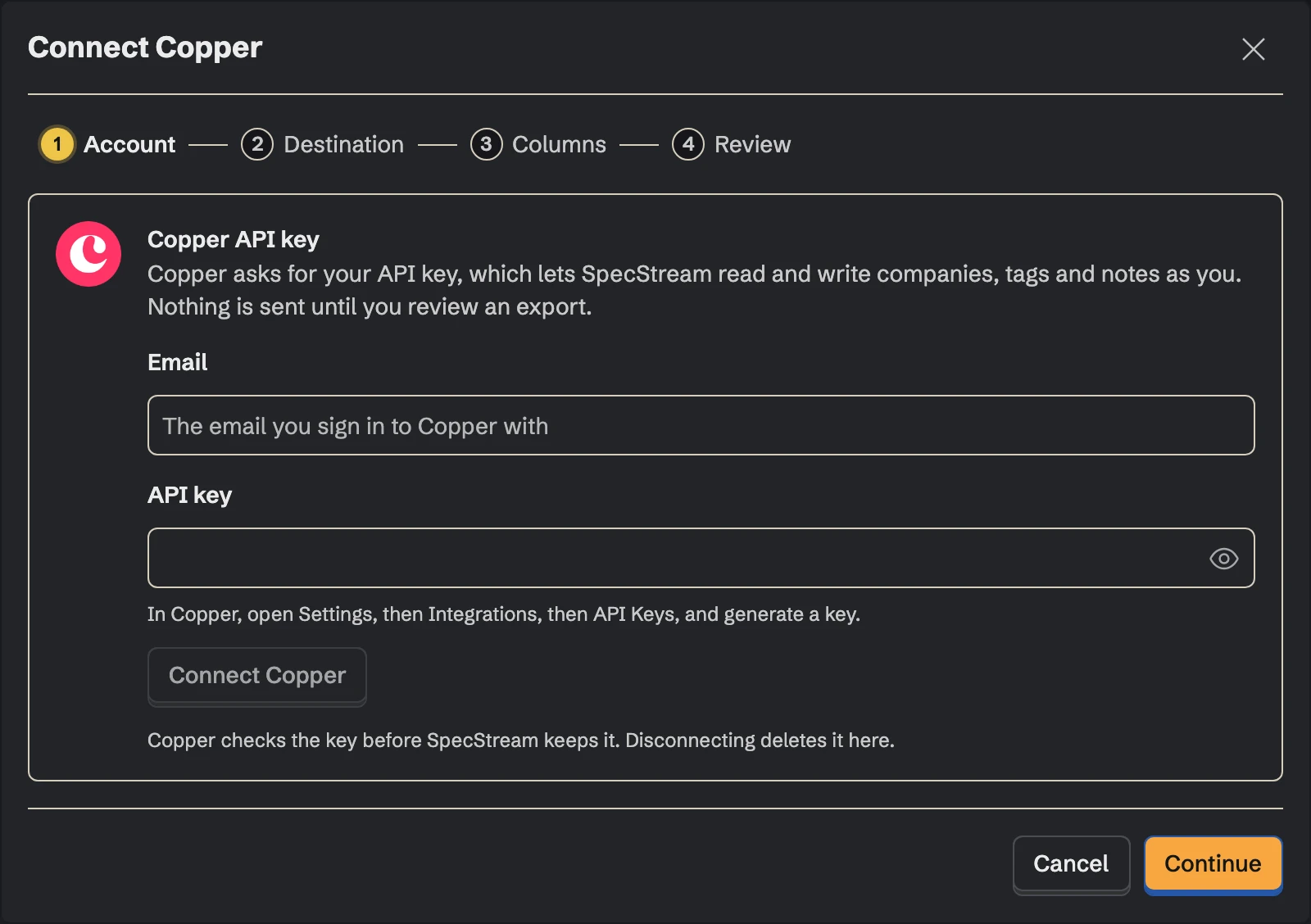Screen dimensions: 1311x924
Task: Jump to the Columns step
Action: pyautogui.click(x=538, y=144)
